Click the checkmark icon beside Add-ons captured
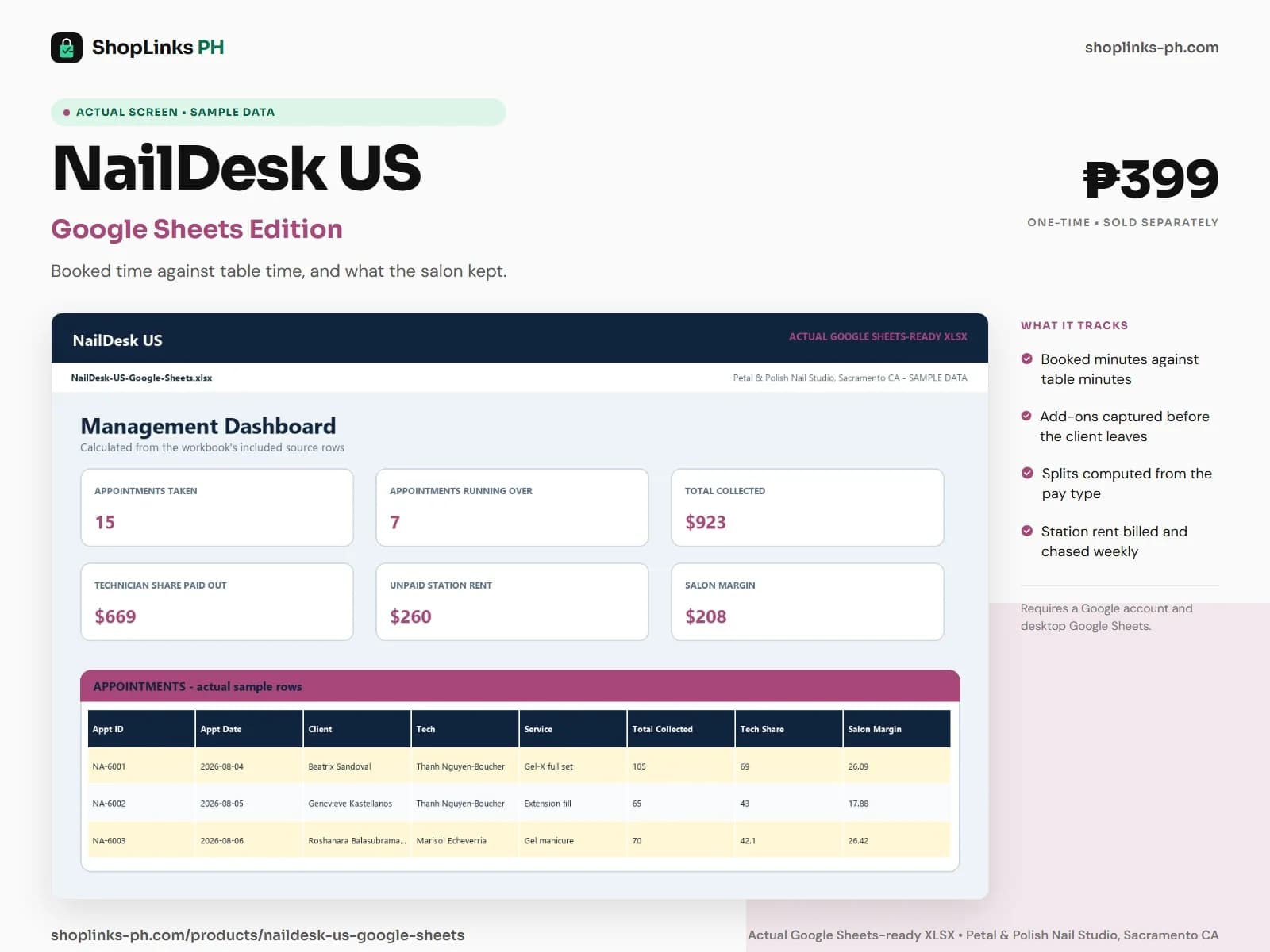 (x=1026, y=416)
